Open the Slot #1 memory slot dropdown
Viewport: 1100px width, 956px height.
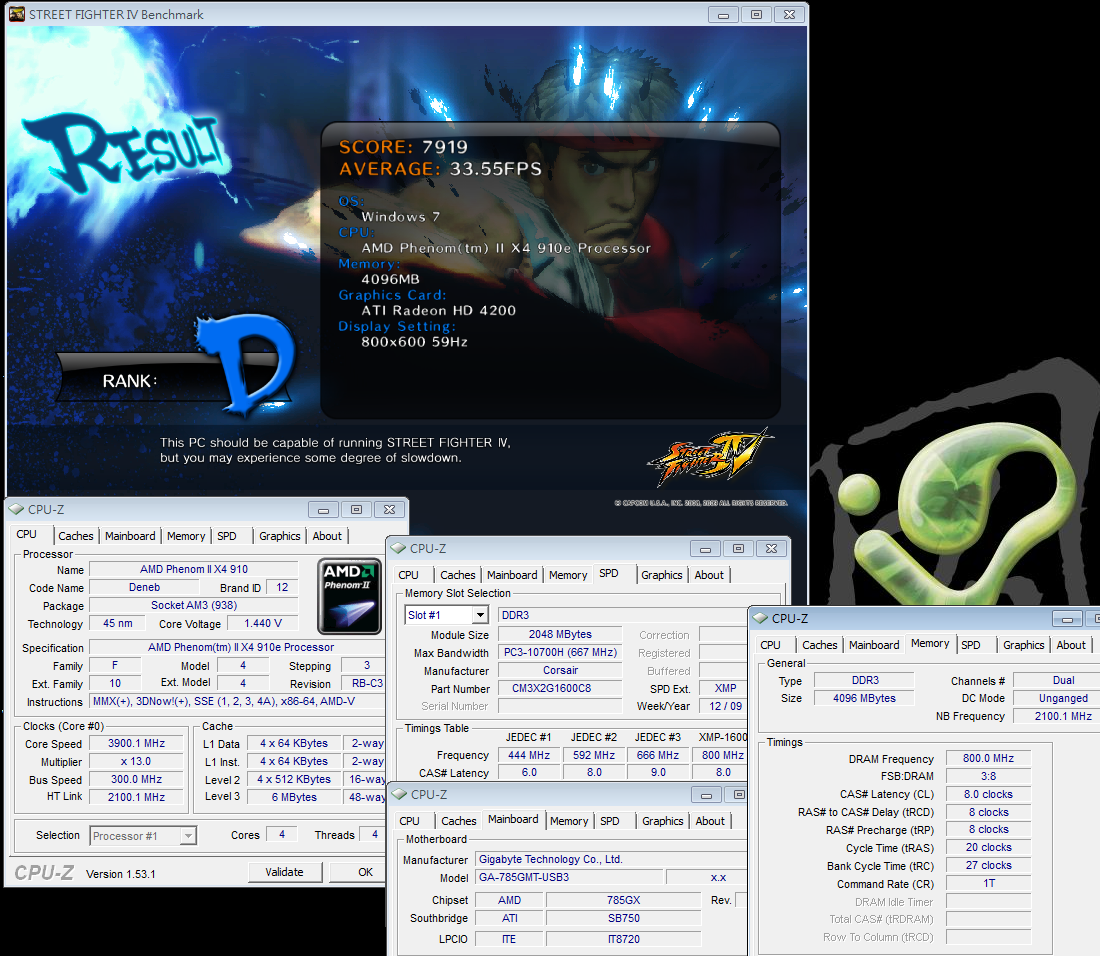480,615
